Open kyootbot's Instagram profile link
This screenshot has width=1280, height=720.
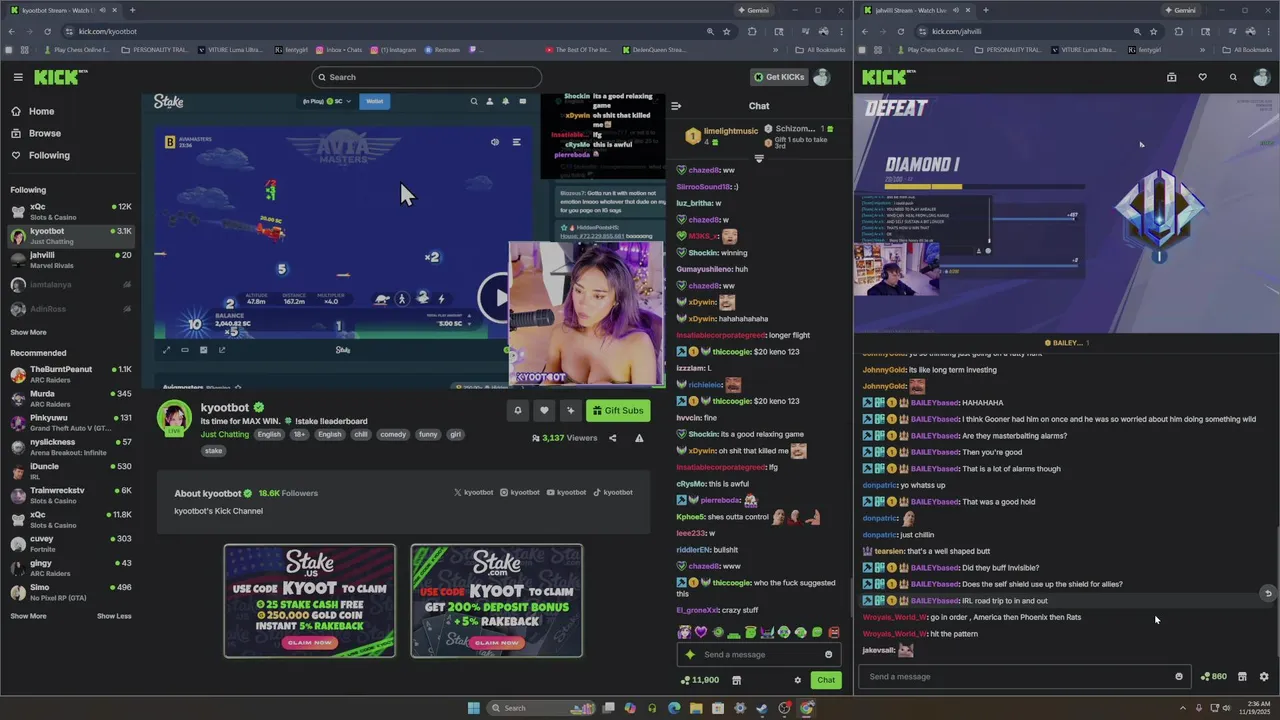[520, 492]
